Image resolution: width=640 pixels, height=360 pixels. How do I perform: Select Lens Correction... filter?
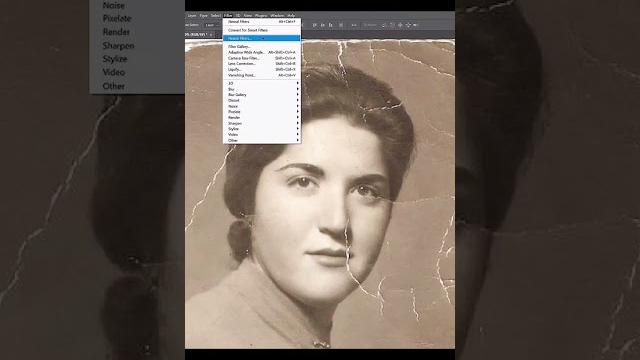262,64
